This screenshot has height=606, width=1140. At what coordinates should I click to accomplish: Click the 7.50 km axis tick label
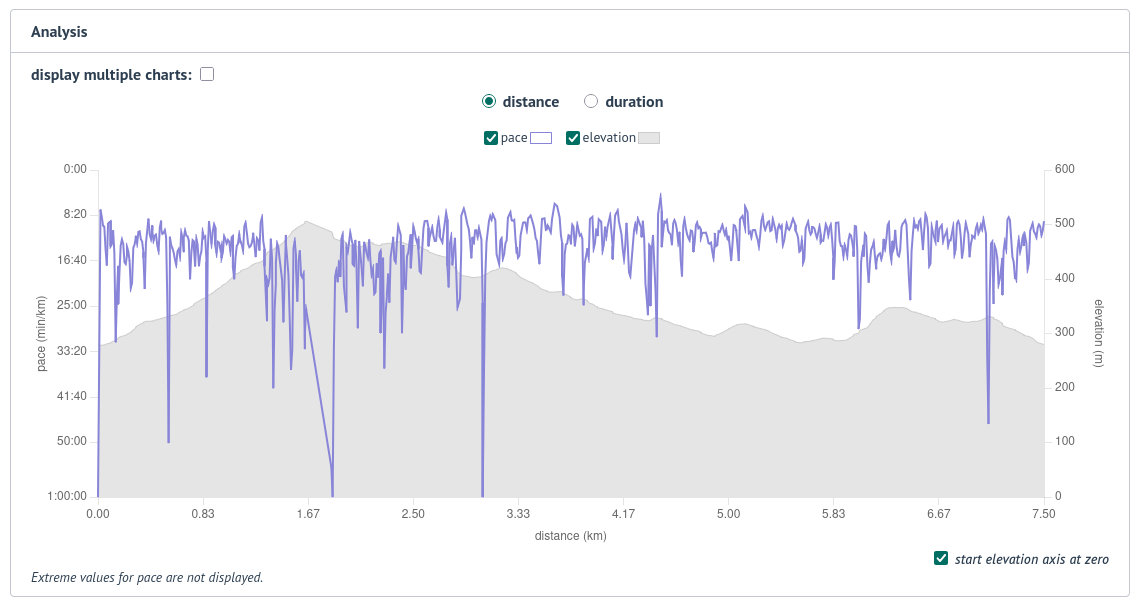click(x=1045, y=513)
